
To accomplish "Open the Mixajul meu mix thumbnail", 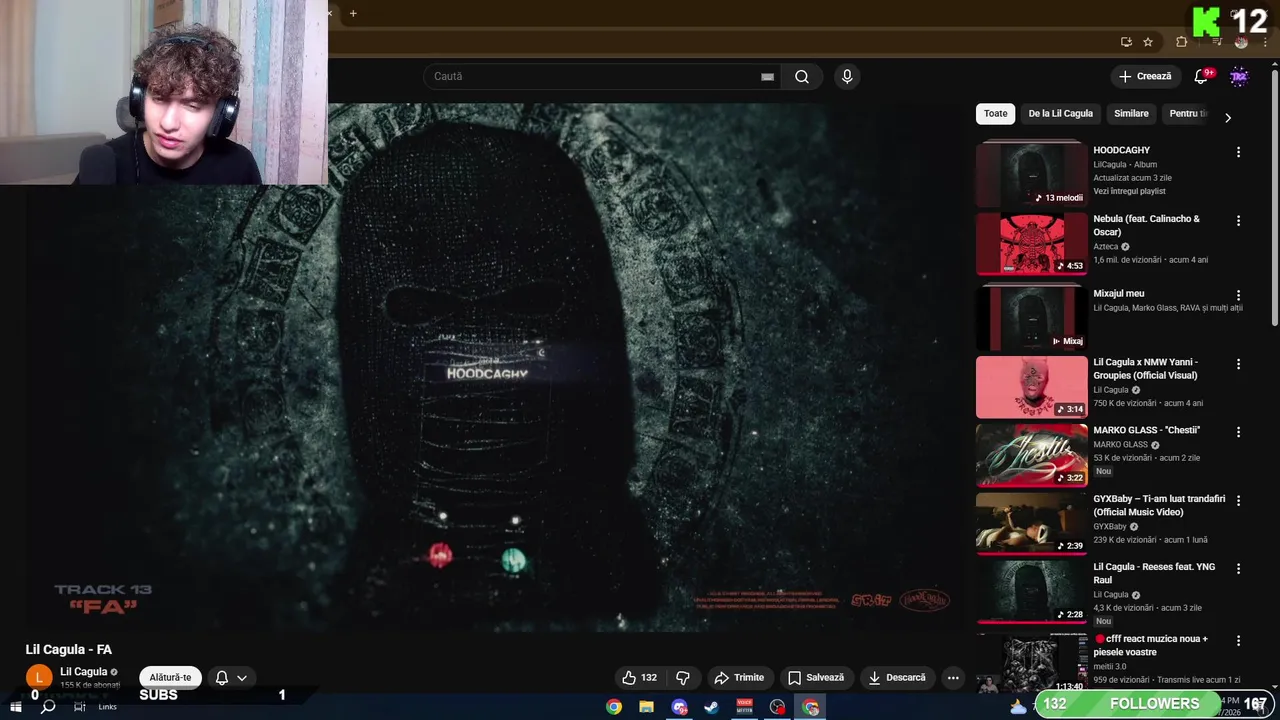I will tap(1031, 318).
